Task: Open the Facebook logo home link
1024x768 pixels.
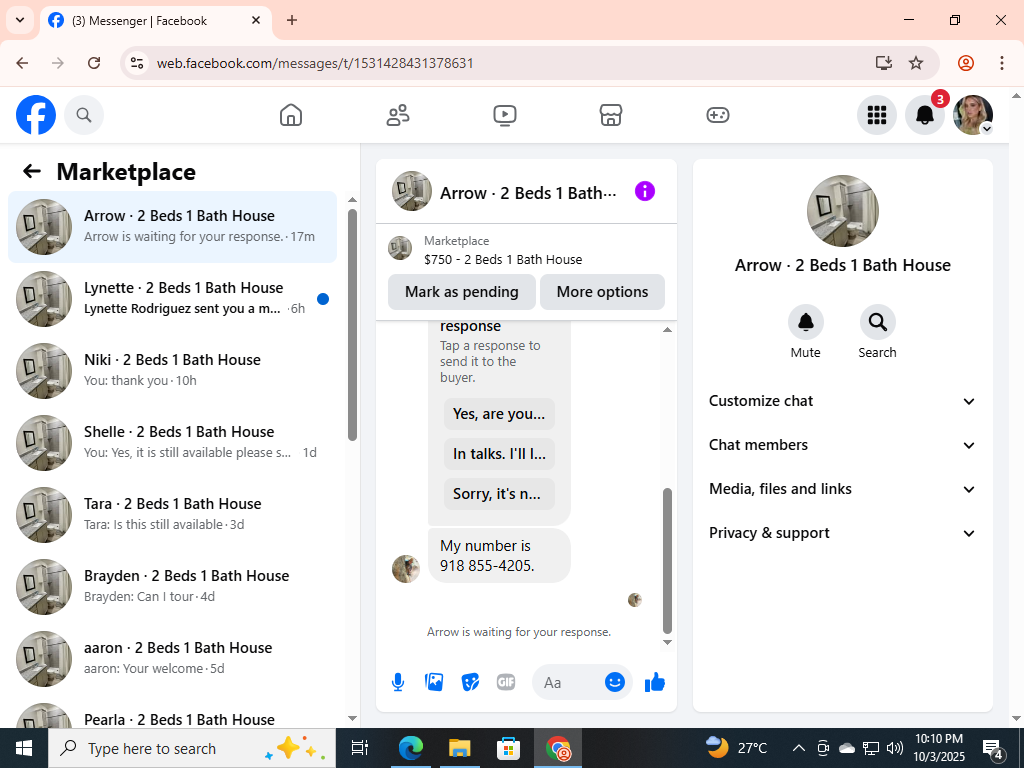Action: (36, 115)
